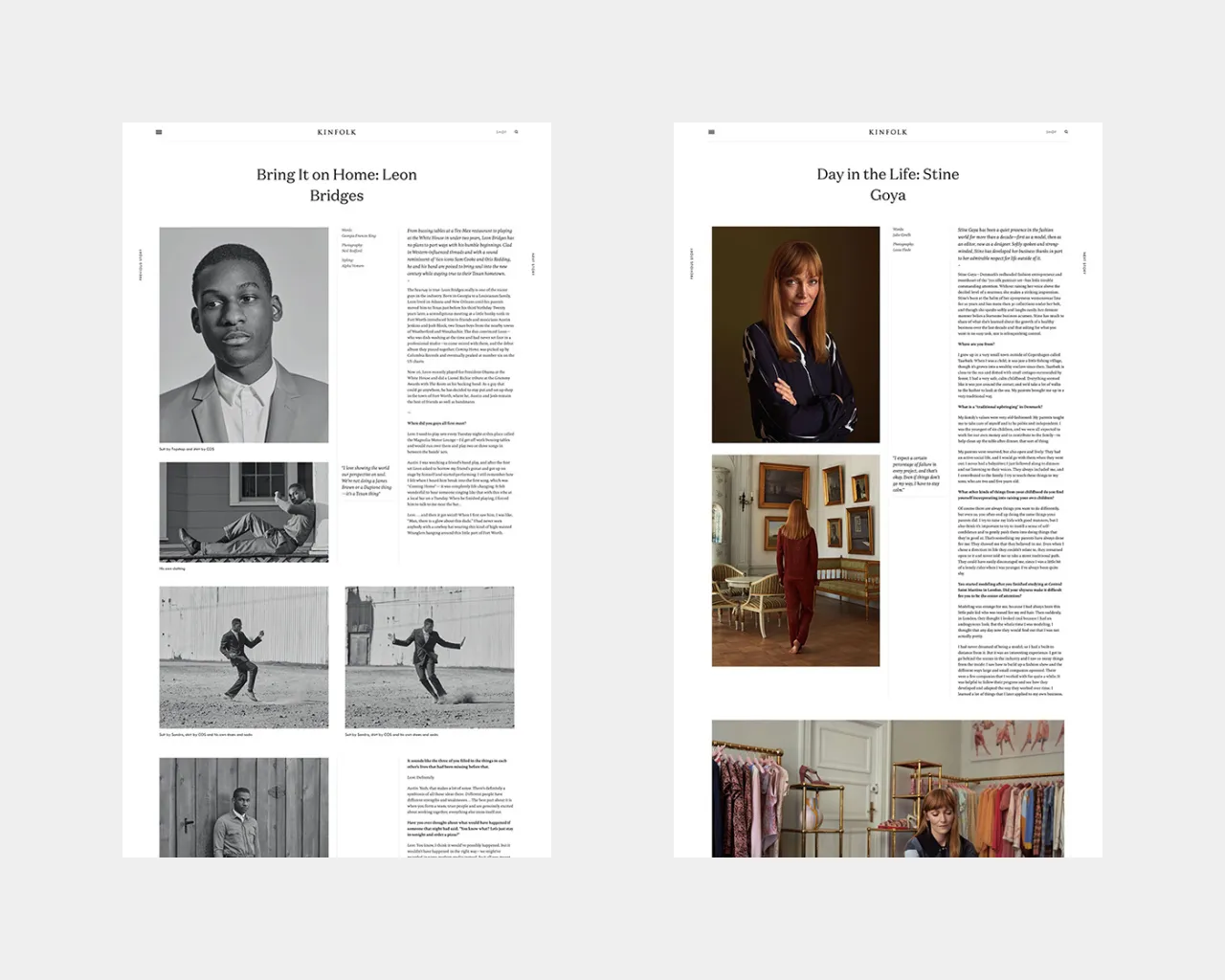Click search magnifier on Stine Goya page

(1066, 132)
